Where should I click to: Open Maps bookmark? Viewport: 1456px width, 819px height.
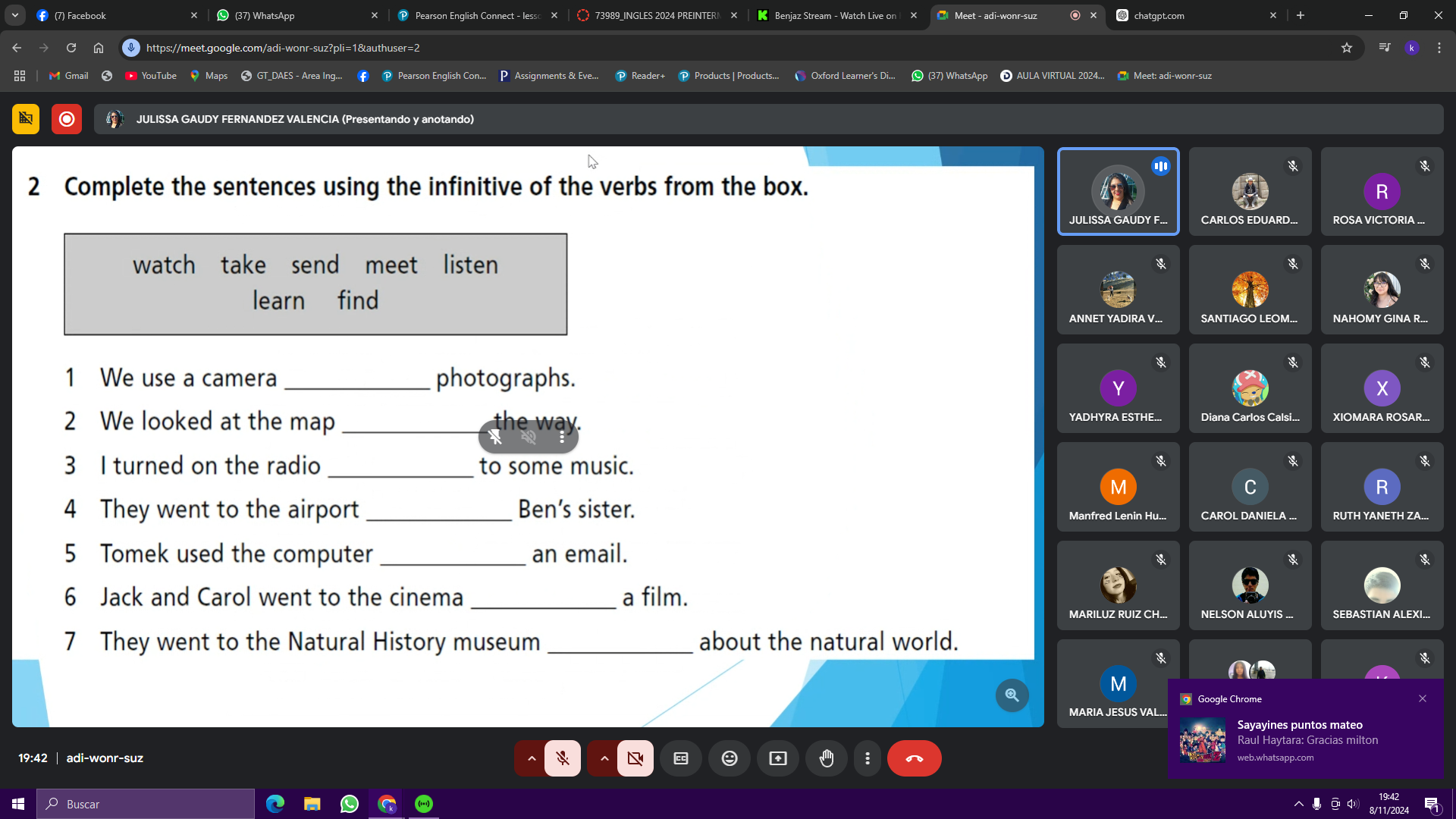tap(209, 76)
